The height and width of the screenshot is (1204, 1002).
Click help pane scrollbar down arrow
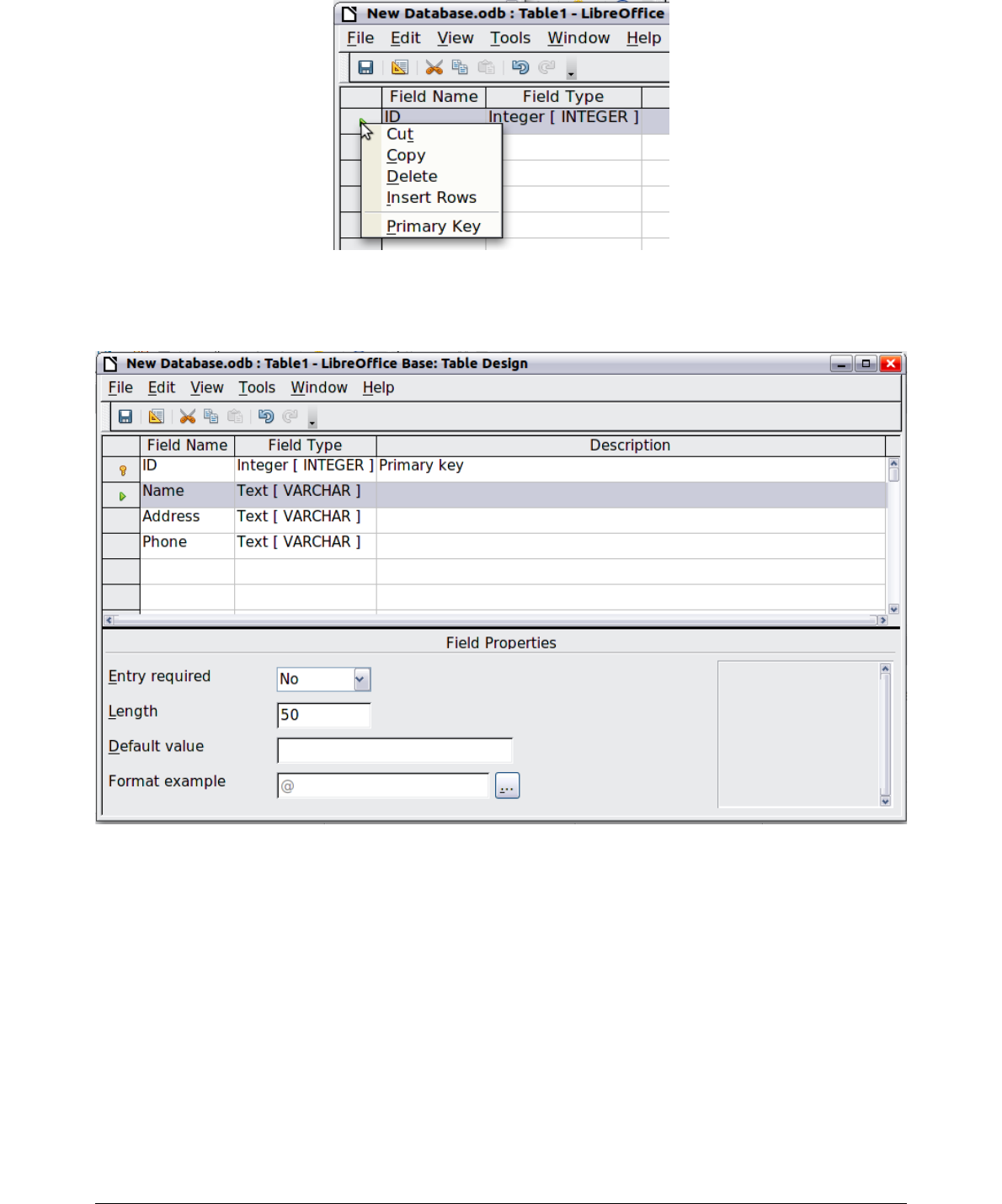click(x=885, y=801)
